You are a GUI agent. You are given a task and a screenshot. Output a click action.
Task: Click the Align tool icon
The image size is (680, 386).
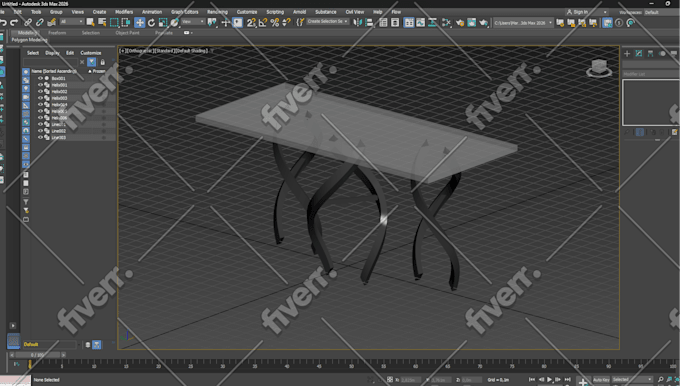[x=369, y=22]
